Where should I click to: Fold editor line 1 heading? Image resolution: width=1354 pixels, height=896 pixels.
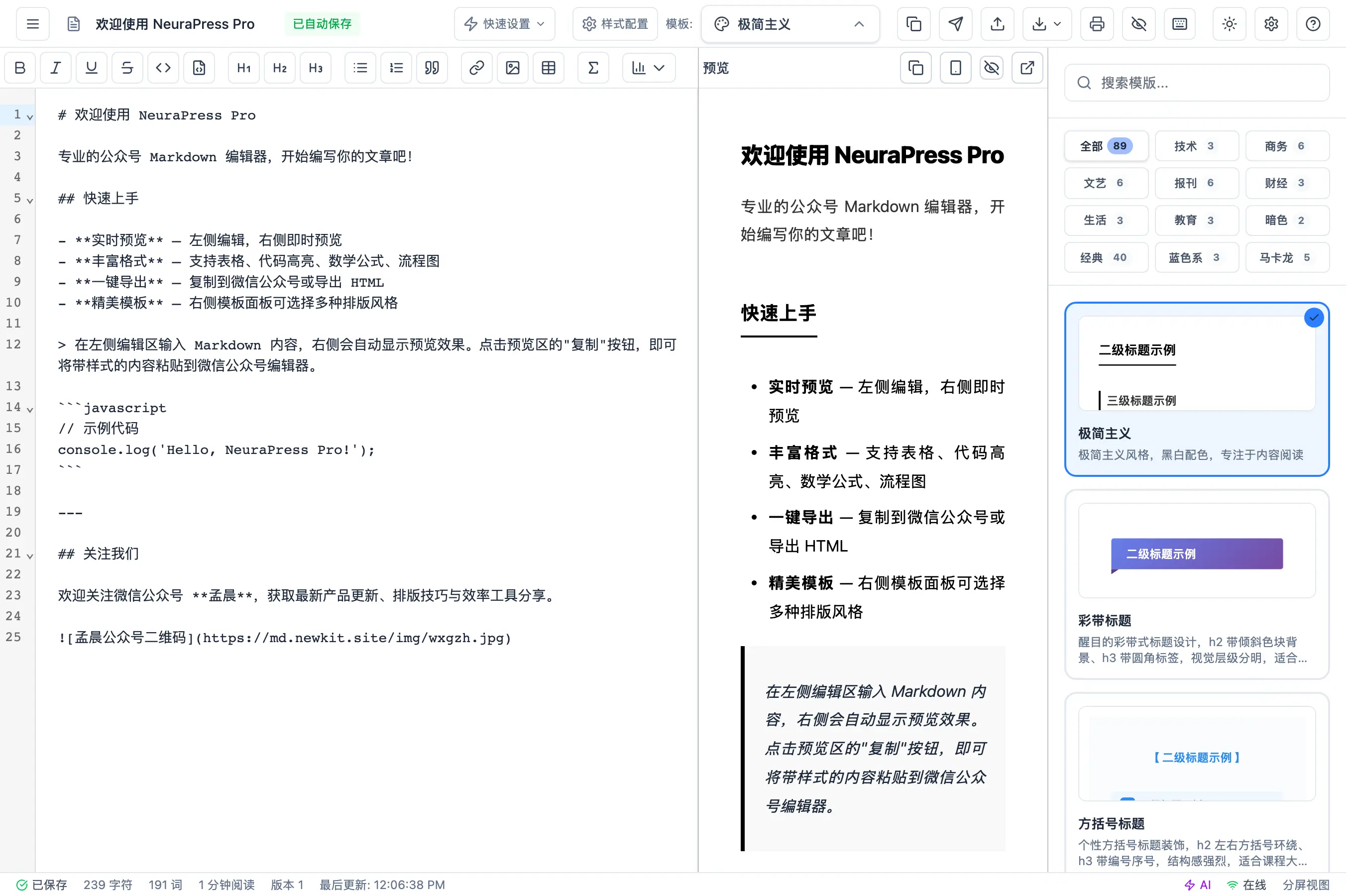pos(30,116)
